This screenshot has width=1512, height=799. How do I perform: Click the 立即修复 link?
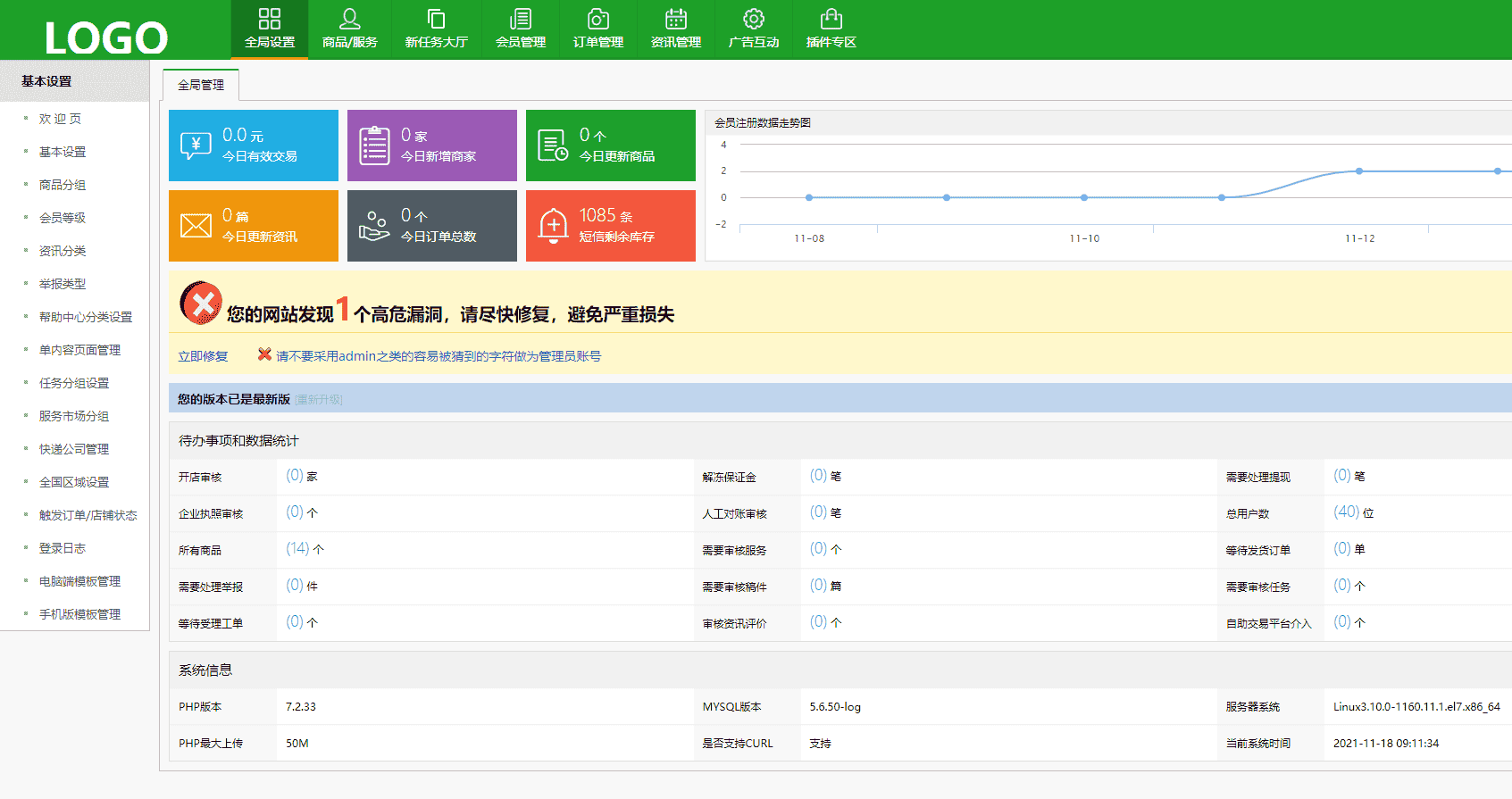coord(203,356)
